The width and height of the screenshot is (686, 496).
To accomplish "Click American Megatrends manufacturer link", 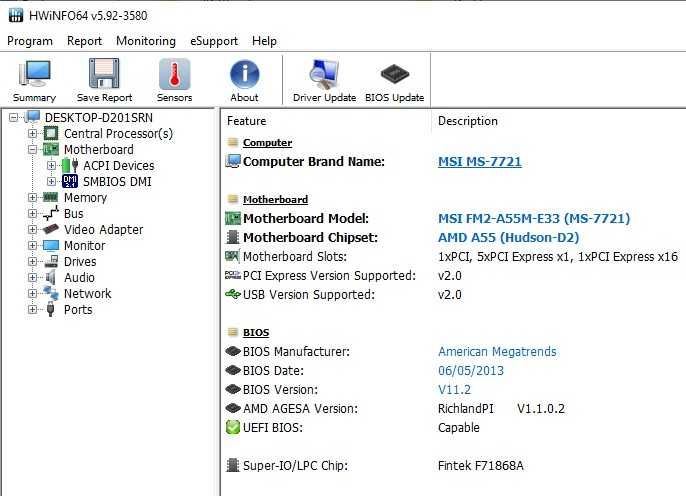I will click(x=497, y=352).
